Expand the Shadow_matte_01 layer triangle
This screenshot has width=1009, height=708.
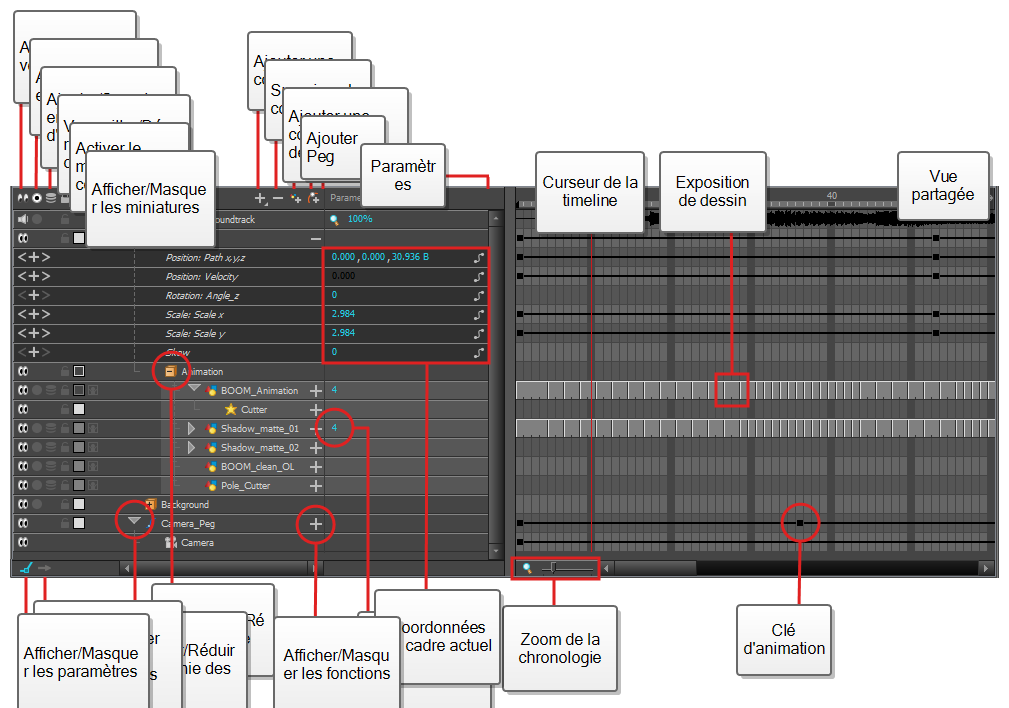(191, 429)
